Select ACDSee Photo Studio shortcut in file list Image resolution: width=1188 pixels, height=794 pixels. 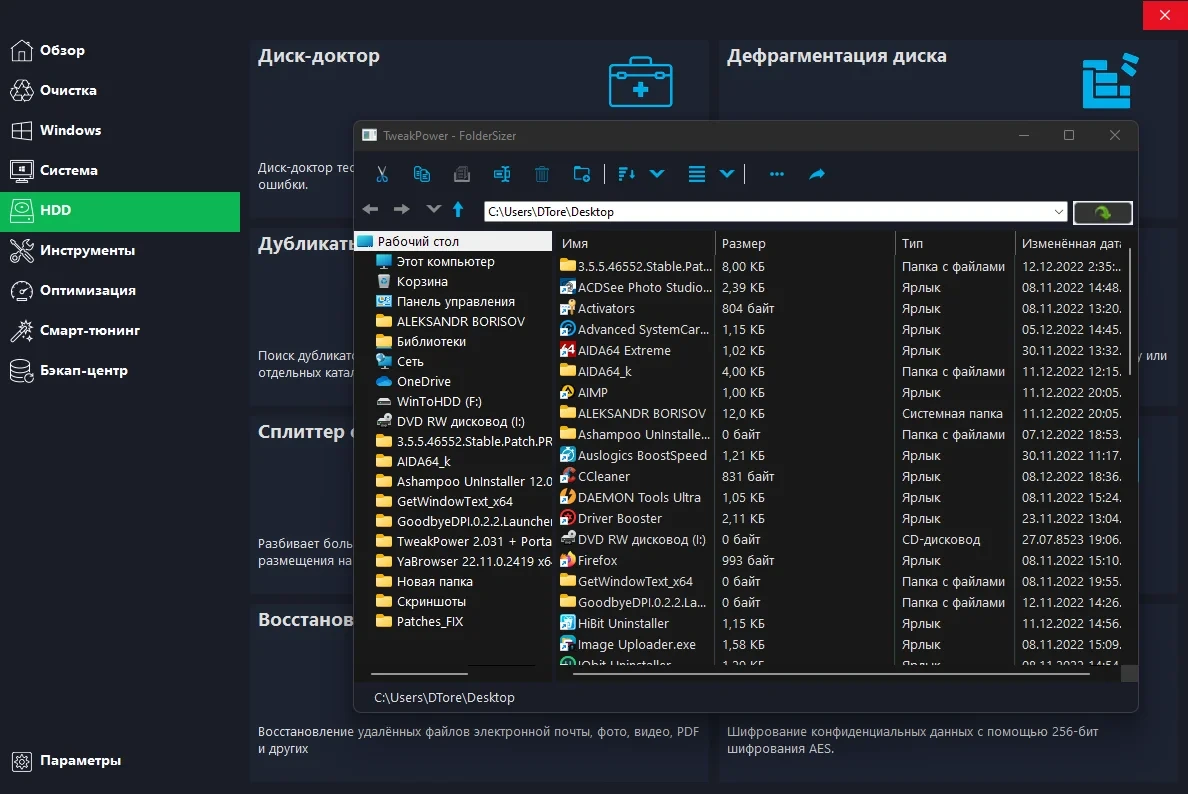coord(635,288)
